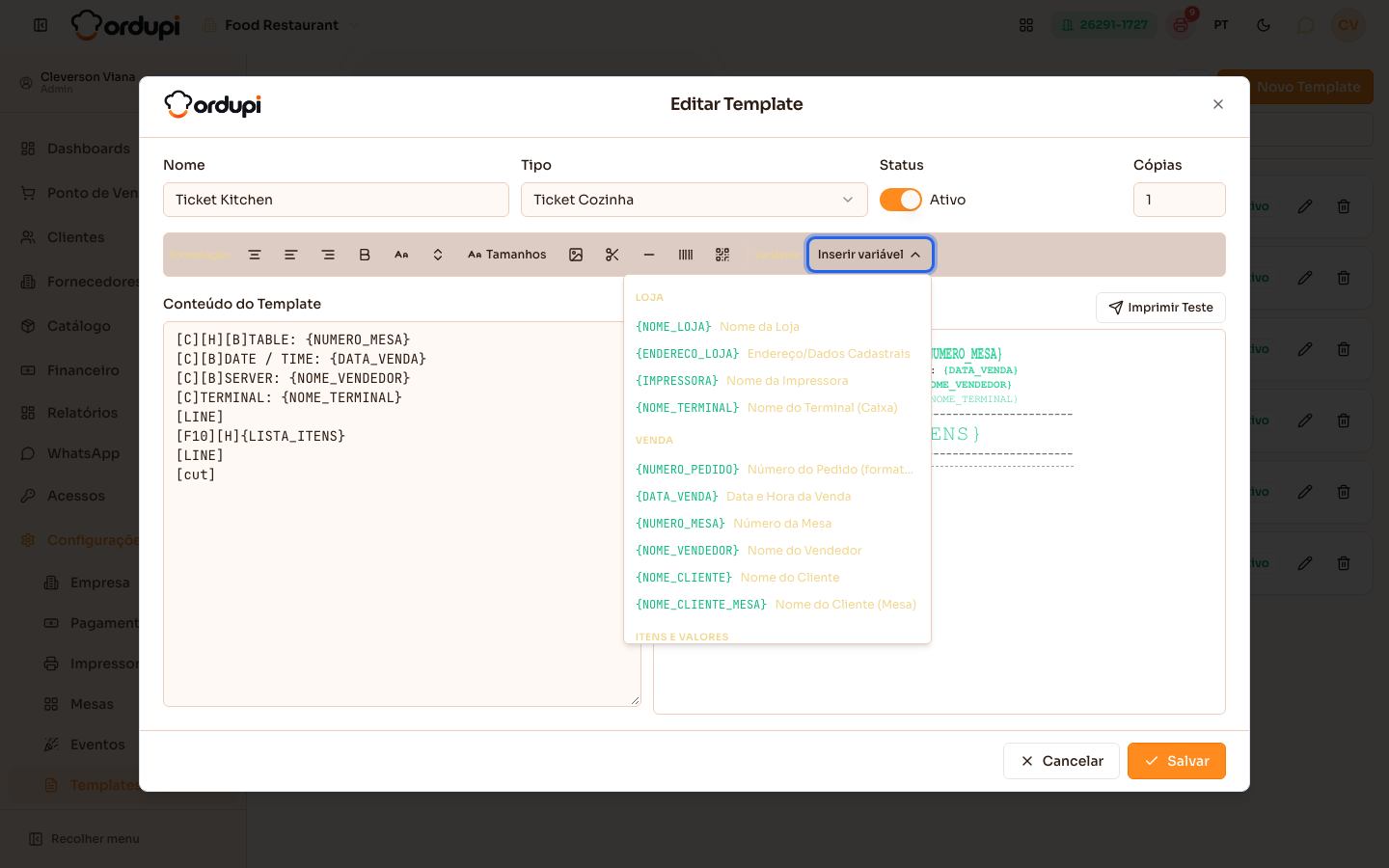1389x868 pixels.
Task: Choose {DATA_VENDA} Data e Hora da Venda
Action: (x=777, y=497)
